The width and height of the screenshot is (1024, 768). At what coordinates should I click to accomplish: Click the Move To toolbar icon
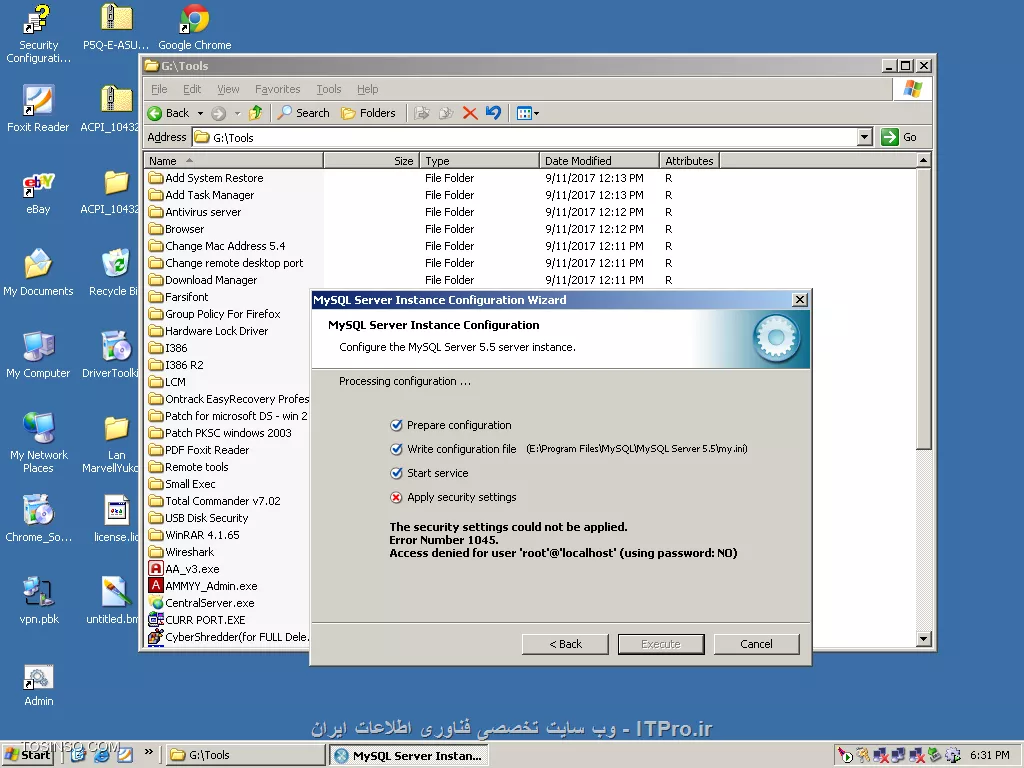tap(422, 113)
